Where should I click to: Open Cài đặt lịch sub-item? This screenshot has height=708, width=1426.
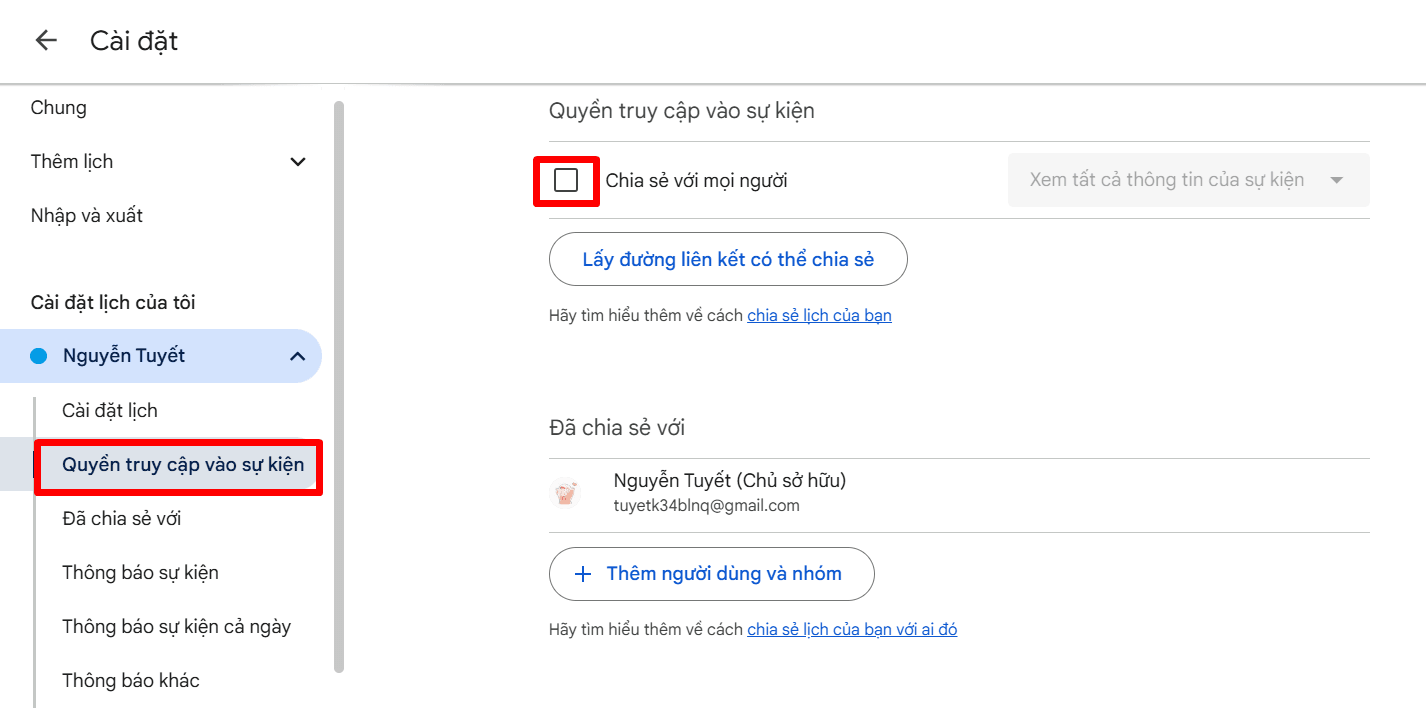[x=110, y=410]
